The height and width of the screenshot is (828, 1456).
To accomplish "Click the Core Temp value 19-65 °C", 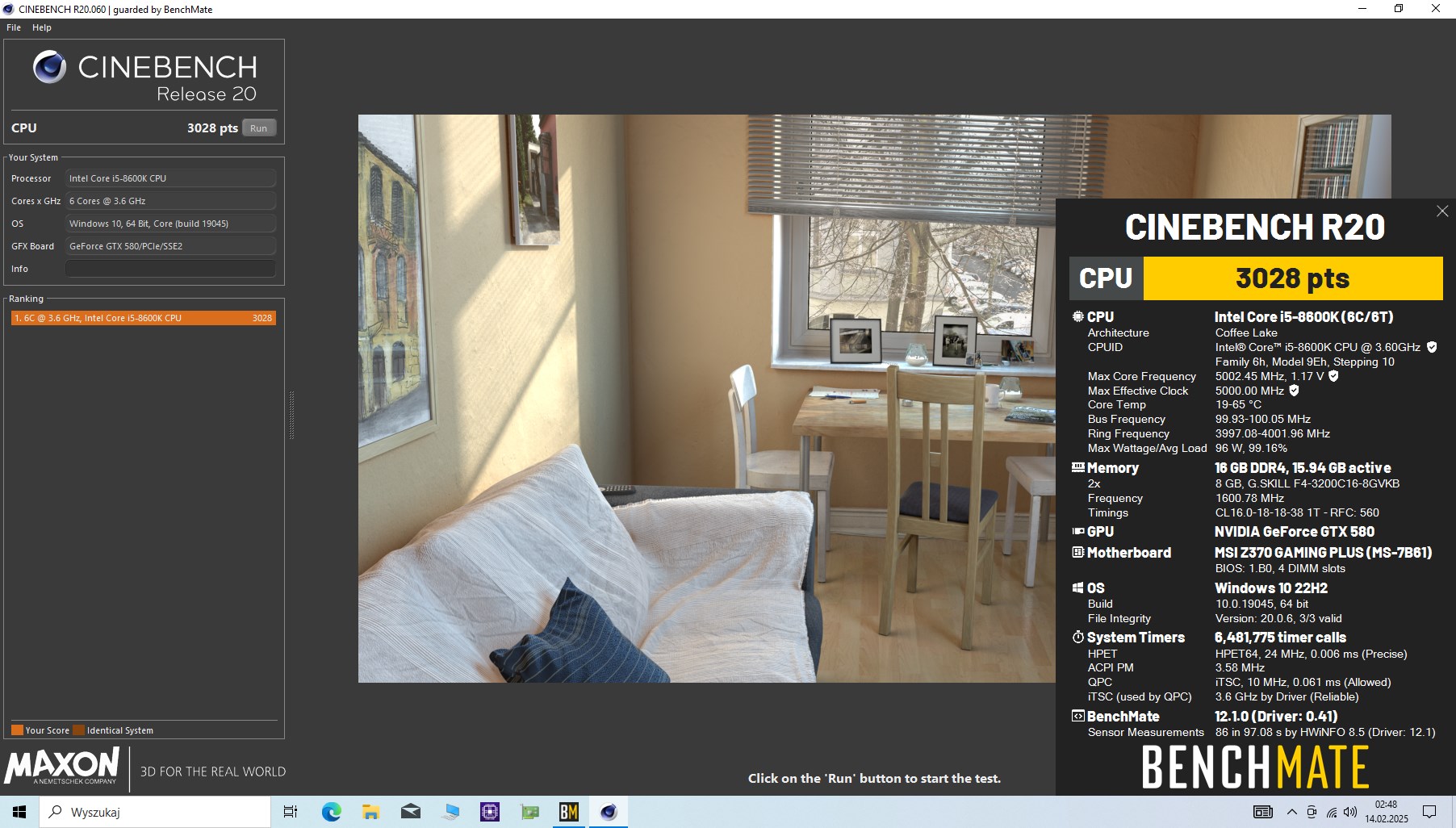I will click(1238, 404).
